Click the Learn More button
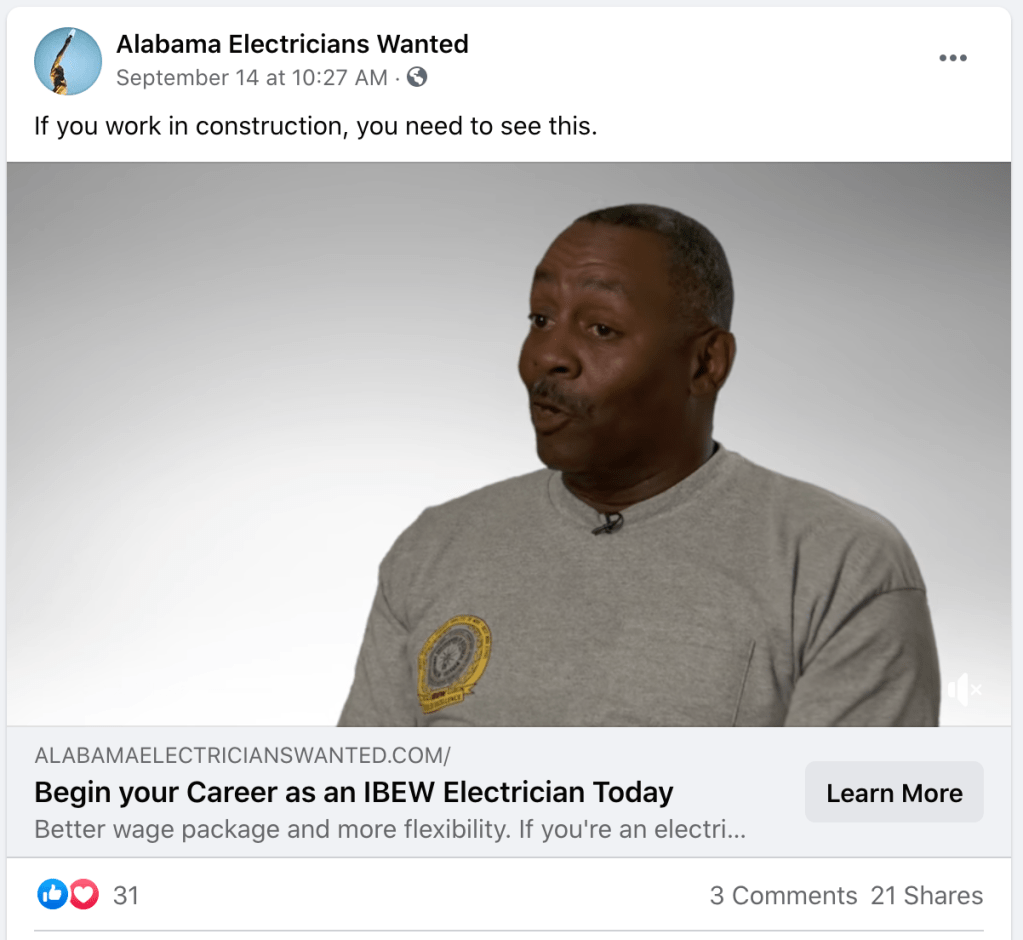Viewport: 1023px width, 940px height. pos(894,792)
